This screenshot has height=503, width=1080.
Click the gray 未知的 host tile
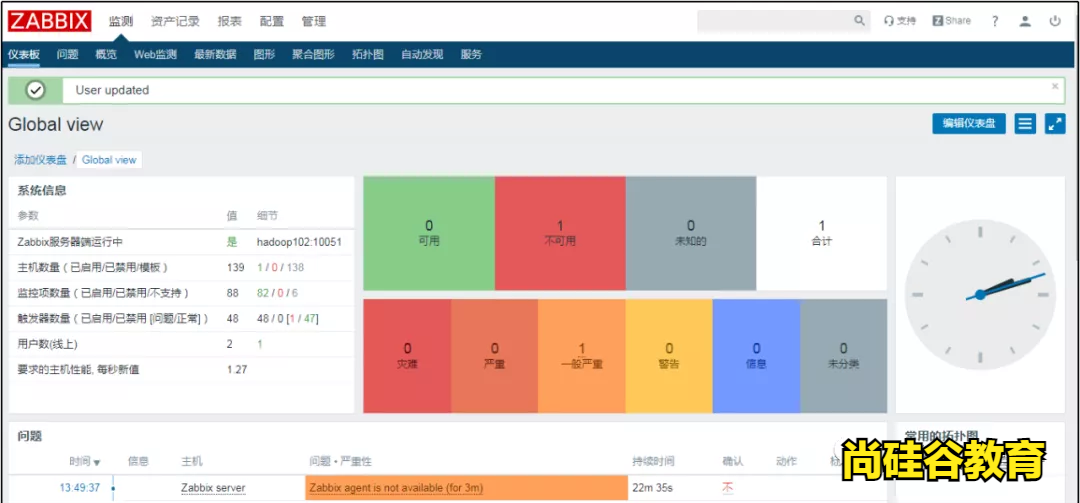(x=691, y=233)
